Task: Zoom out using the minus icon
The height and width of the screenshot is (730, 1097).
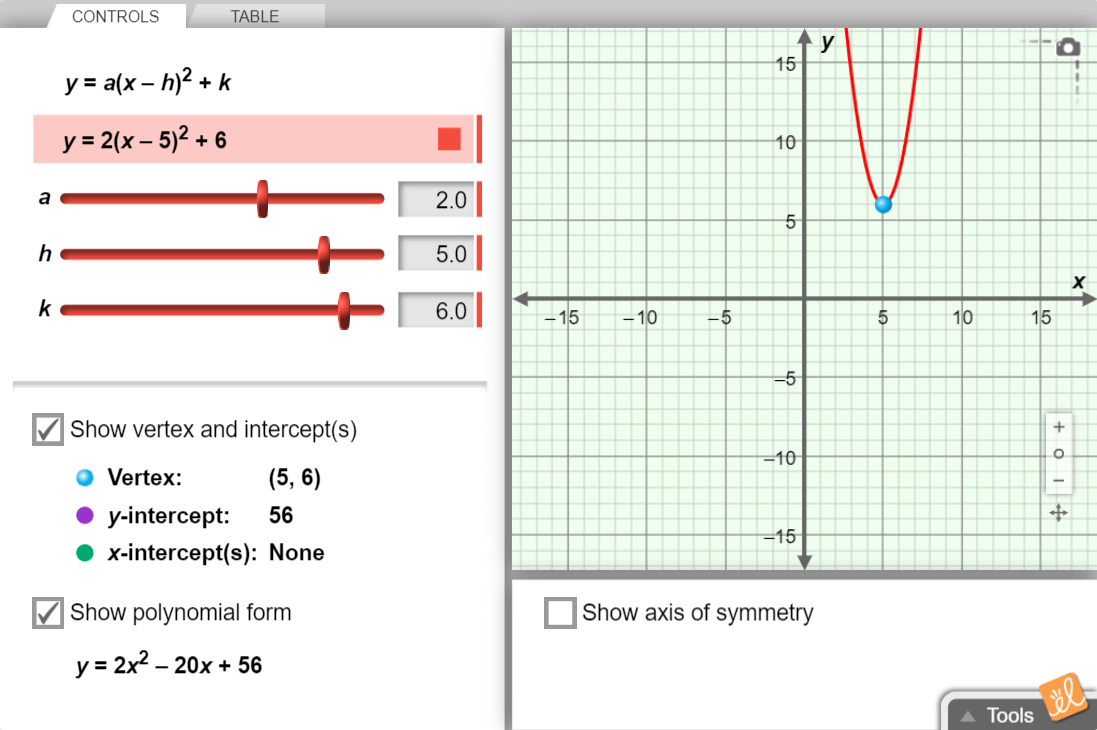Action: coord(1058,480)
